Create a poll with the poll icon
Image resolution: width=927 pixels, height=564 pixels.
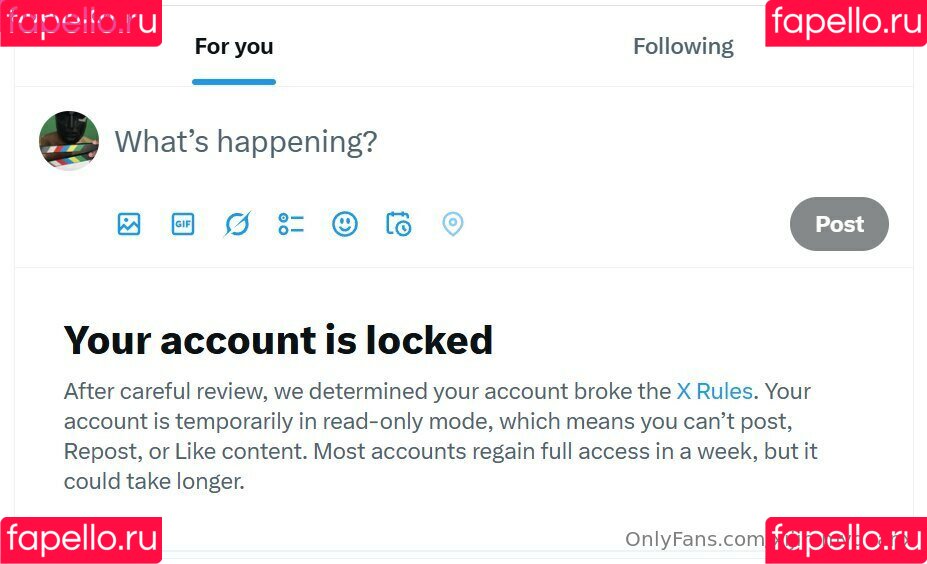tap(291, 224)
